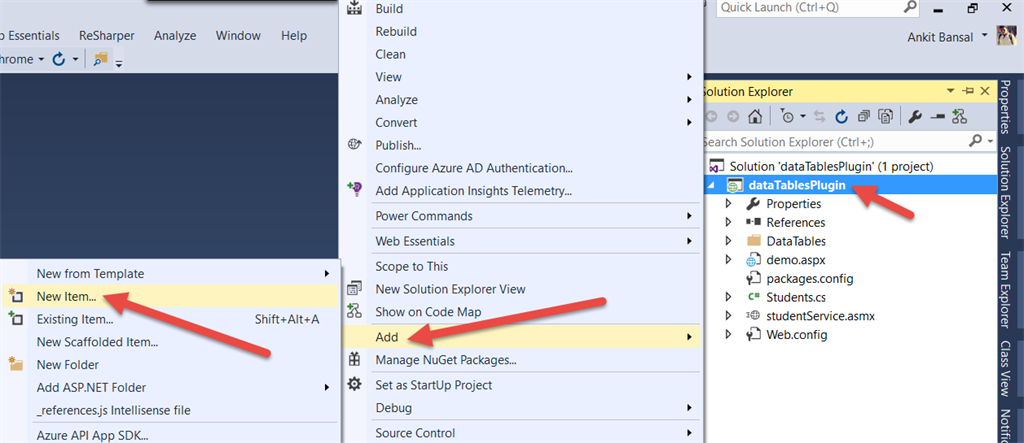Toggle Show All Files in Solution Explorer
Screen dimensions: 1024x443
tap(883, 116)
